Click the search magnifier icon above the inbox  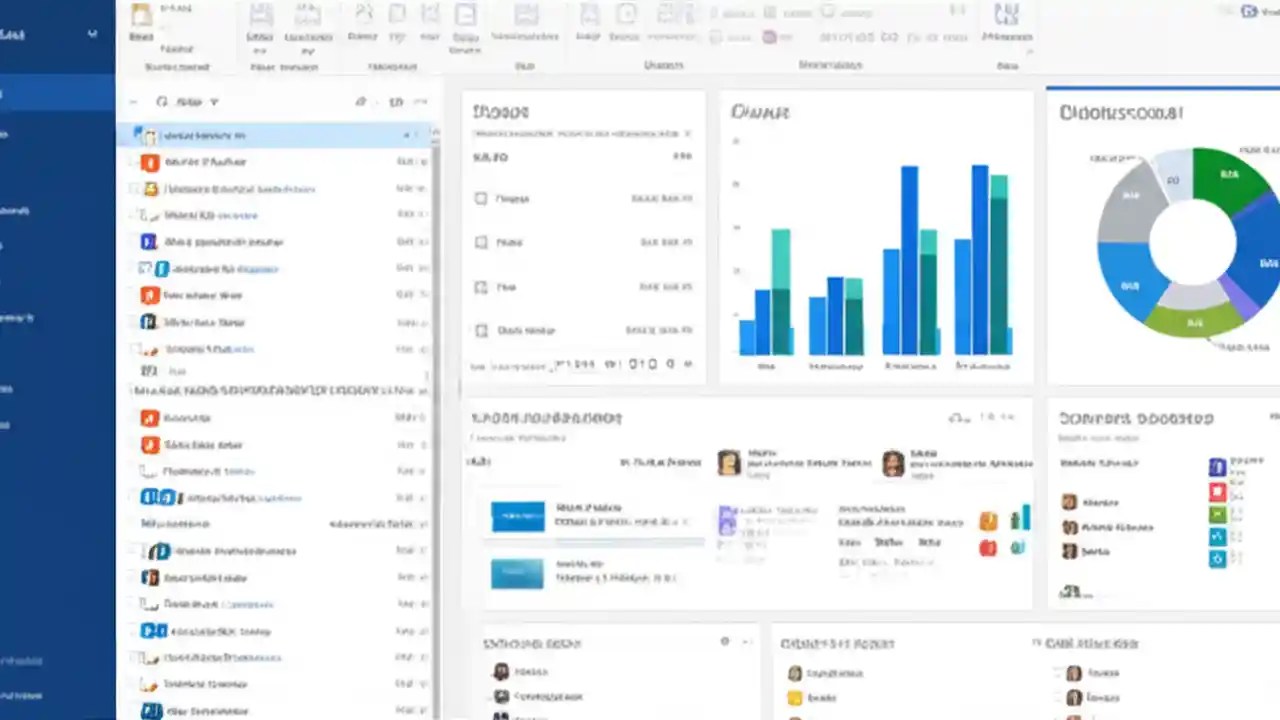point(160,101)
